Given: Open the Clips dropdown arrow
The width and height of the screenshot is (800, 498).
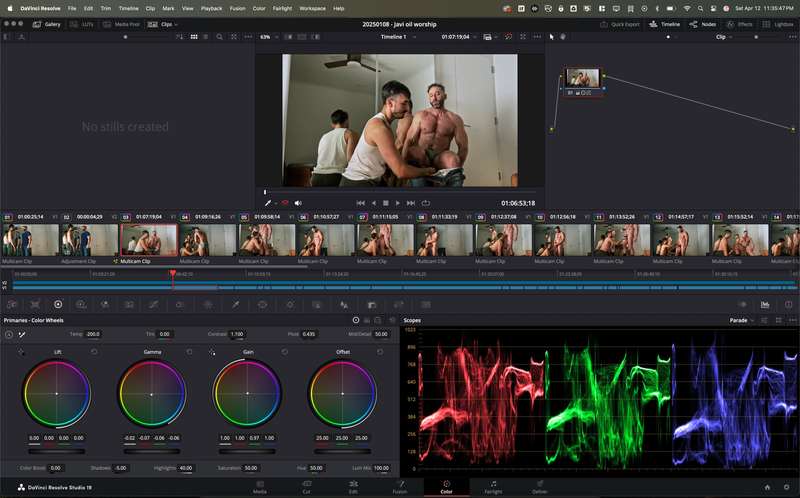Looking at the screenshot, I should pos(177,24).
